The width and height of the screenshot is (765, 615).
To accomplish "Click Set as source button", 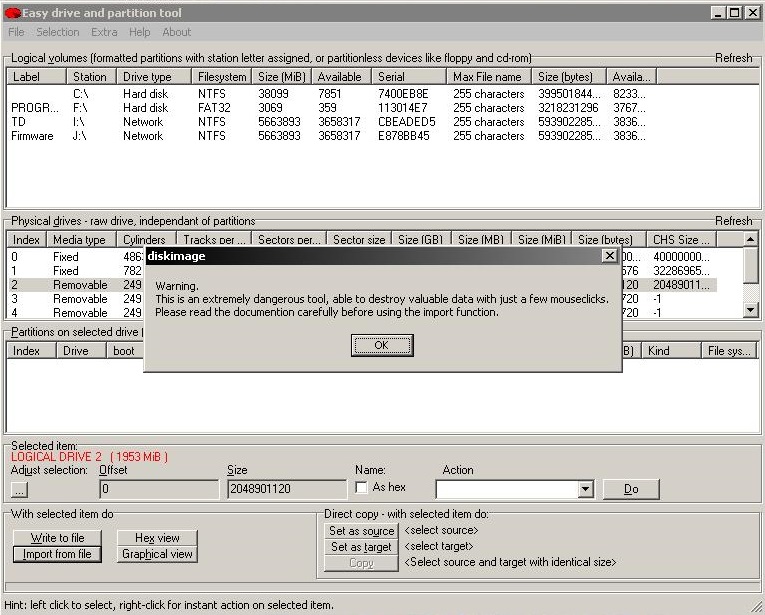I will click(x=361, y=531).
